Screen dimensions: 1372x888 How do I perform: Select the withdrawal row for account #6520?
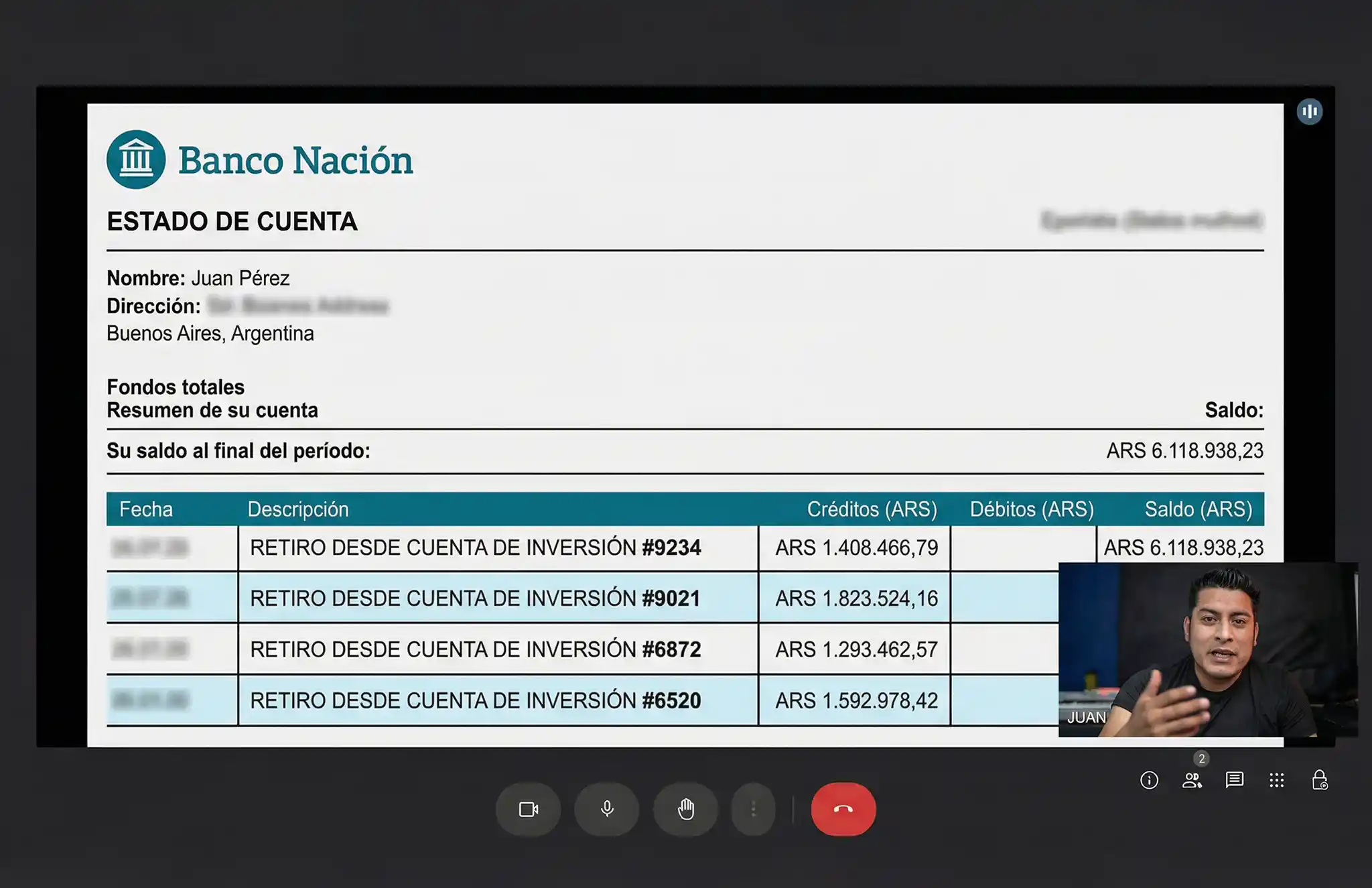tap(475, 700)
